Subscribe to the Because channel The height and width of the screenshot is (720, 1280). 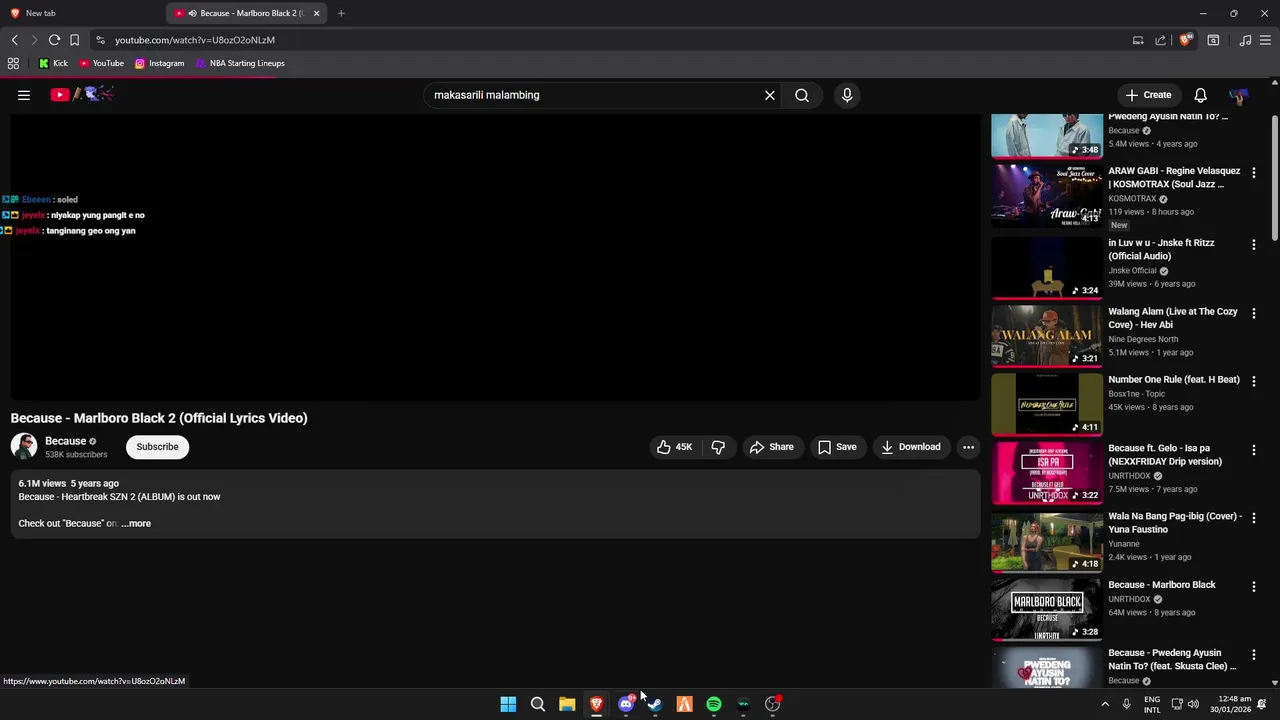(x=157, y=447)
